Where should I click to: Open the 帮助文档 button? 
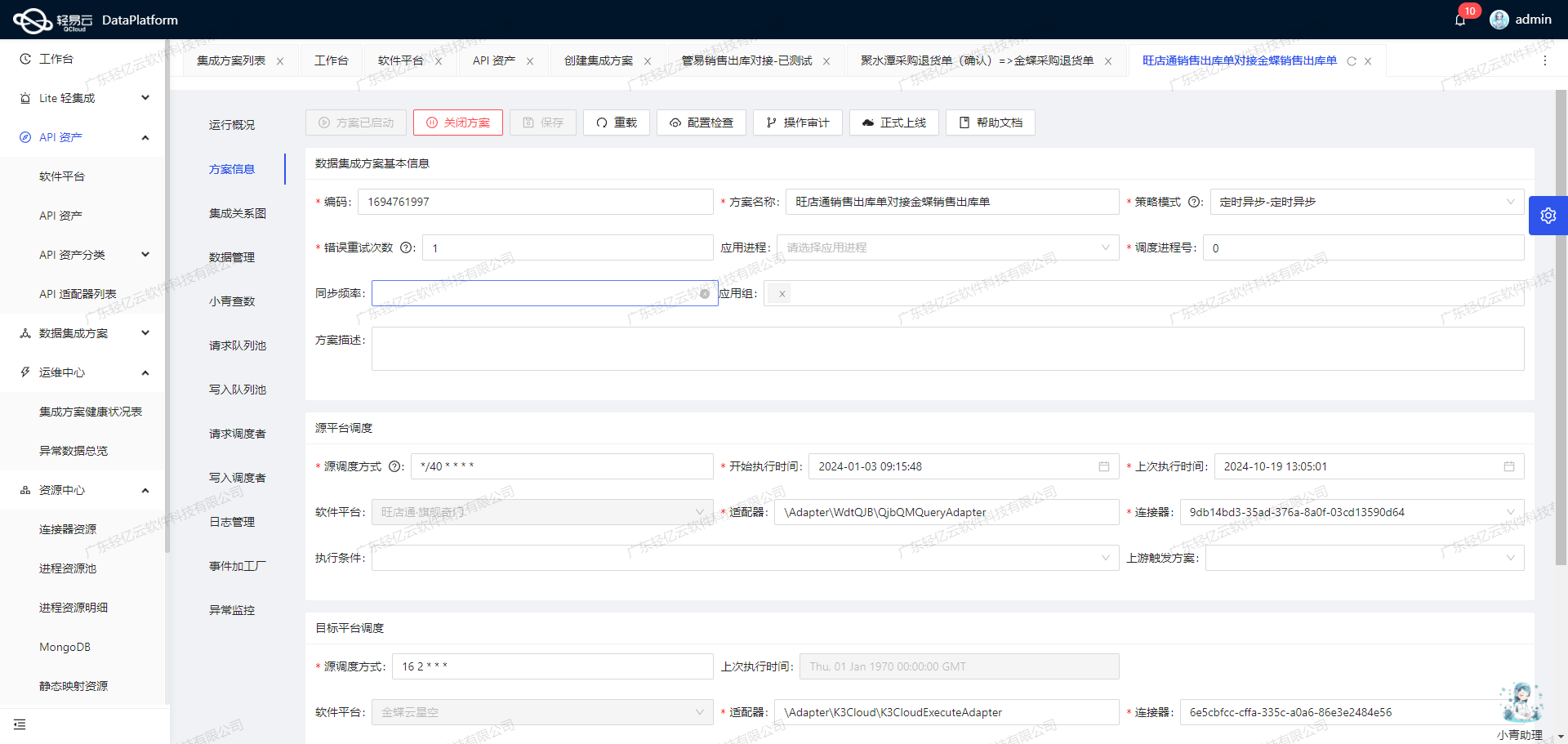[991, 123]
